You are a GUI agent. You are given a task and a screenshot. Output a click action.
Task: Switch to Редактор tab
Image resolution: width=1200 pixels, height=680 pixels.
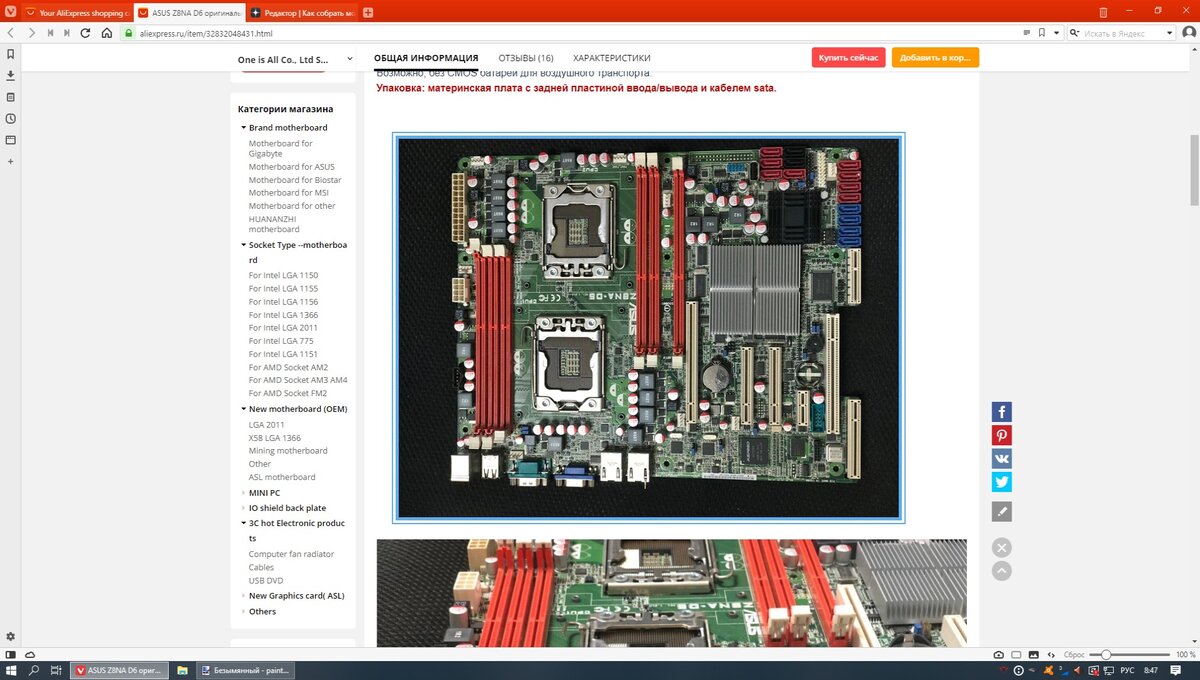(x=302, y=13)
